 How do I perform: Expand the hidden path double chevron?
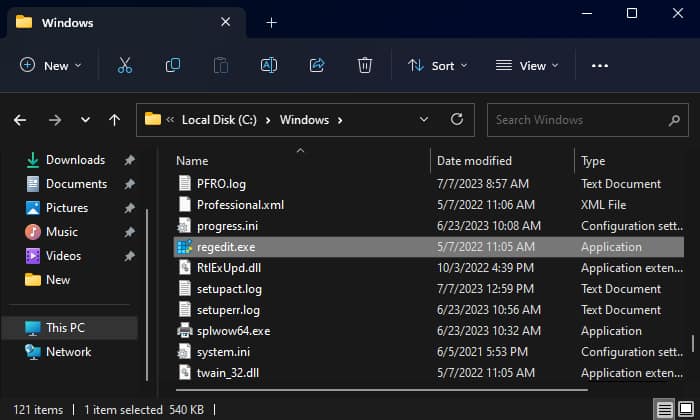coord(170,120)
